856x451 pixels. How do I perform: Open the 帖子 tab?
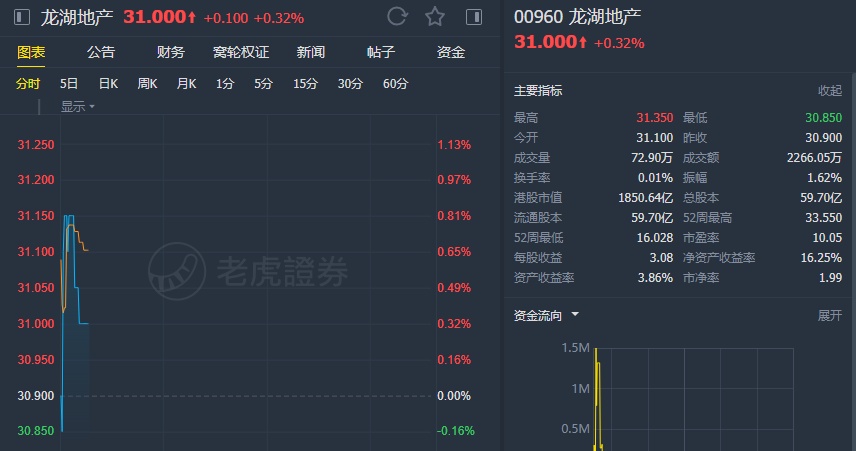pyautogui.click(x=381, y=52)
